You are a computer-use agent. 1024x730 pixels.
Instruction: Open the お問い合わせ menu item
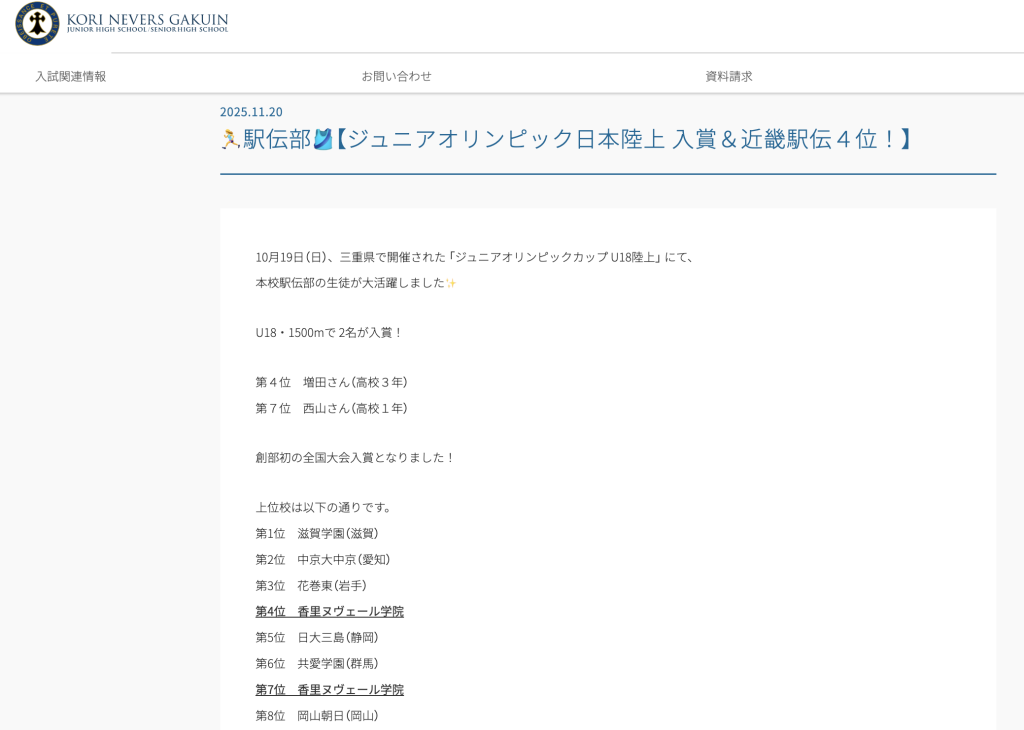[x=396, y=76]
